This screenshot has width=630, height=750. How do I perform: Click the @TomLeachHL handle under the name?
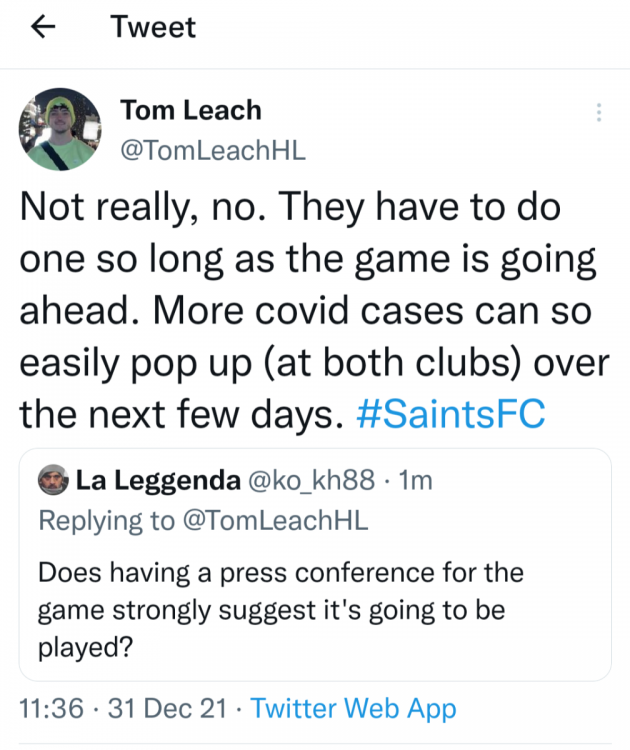[x=212, y=150]
